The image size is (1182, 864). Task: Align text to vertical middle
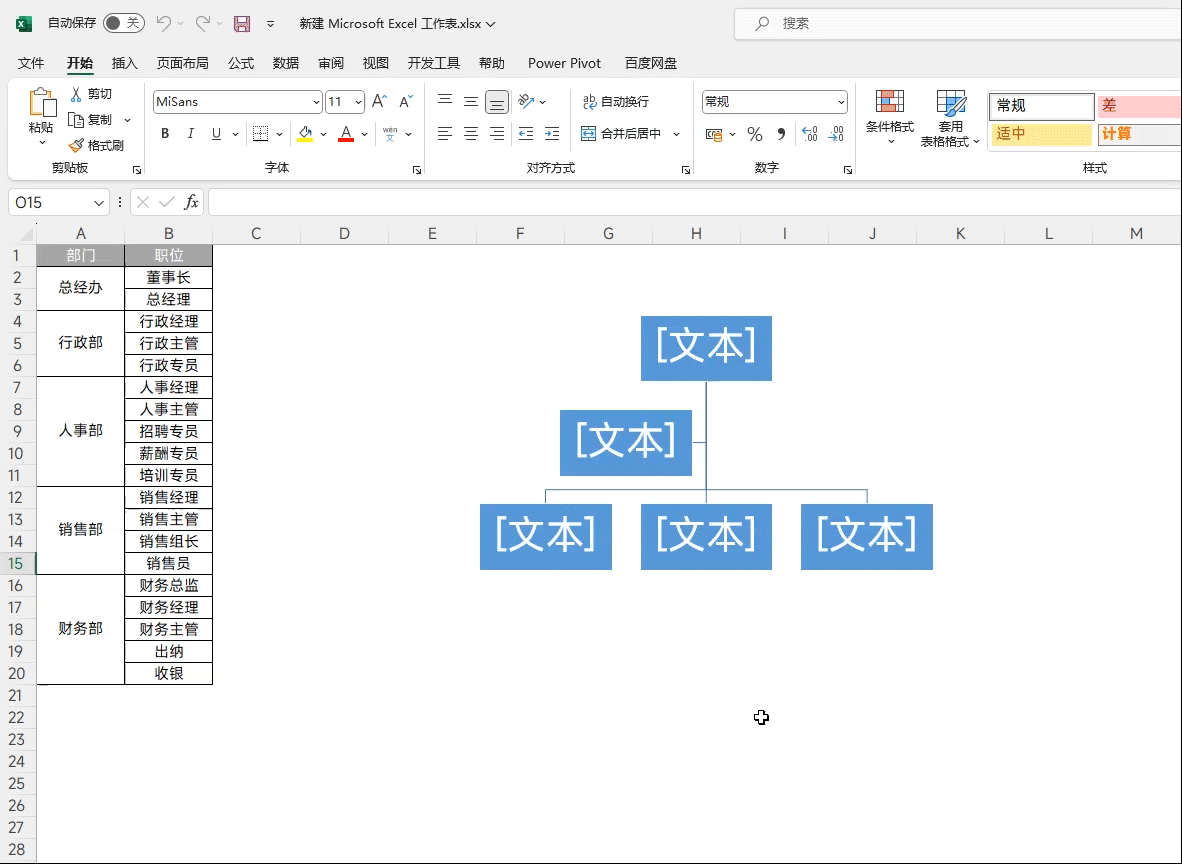pyautogui.click(x=470, y=101)
